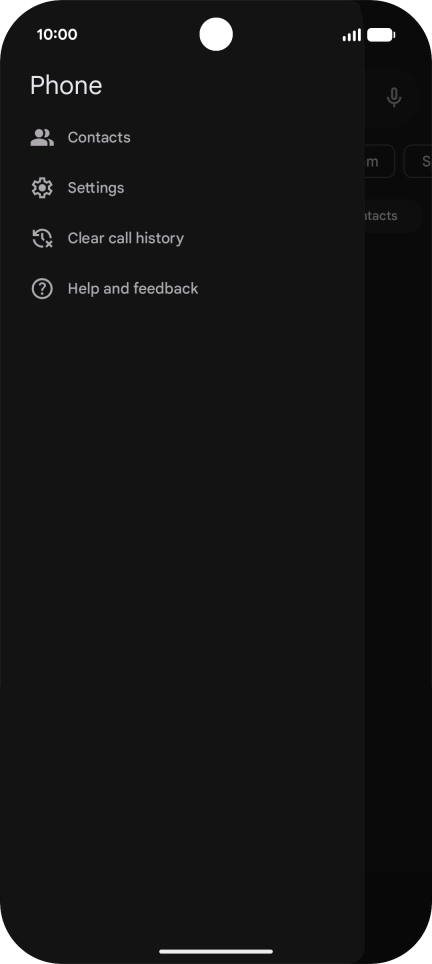The width and height of the screenshot is (432, 964).
Task: Dismiss drawer by tapping the dimmed background area
Action: (398, 553)
